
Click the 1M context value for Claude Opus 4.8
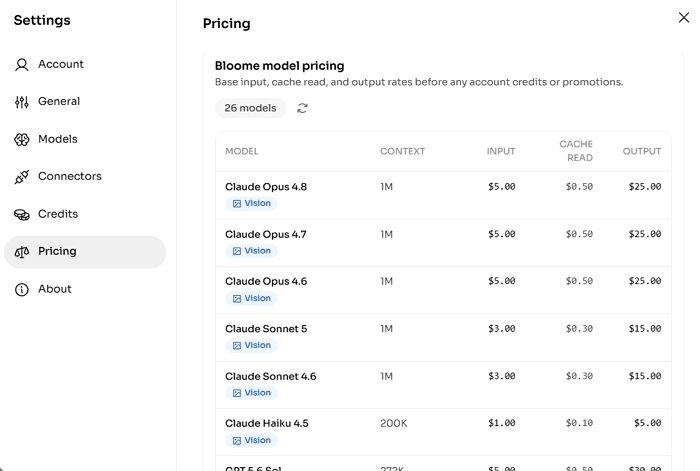[x=387, y=187]
